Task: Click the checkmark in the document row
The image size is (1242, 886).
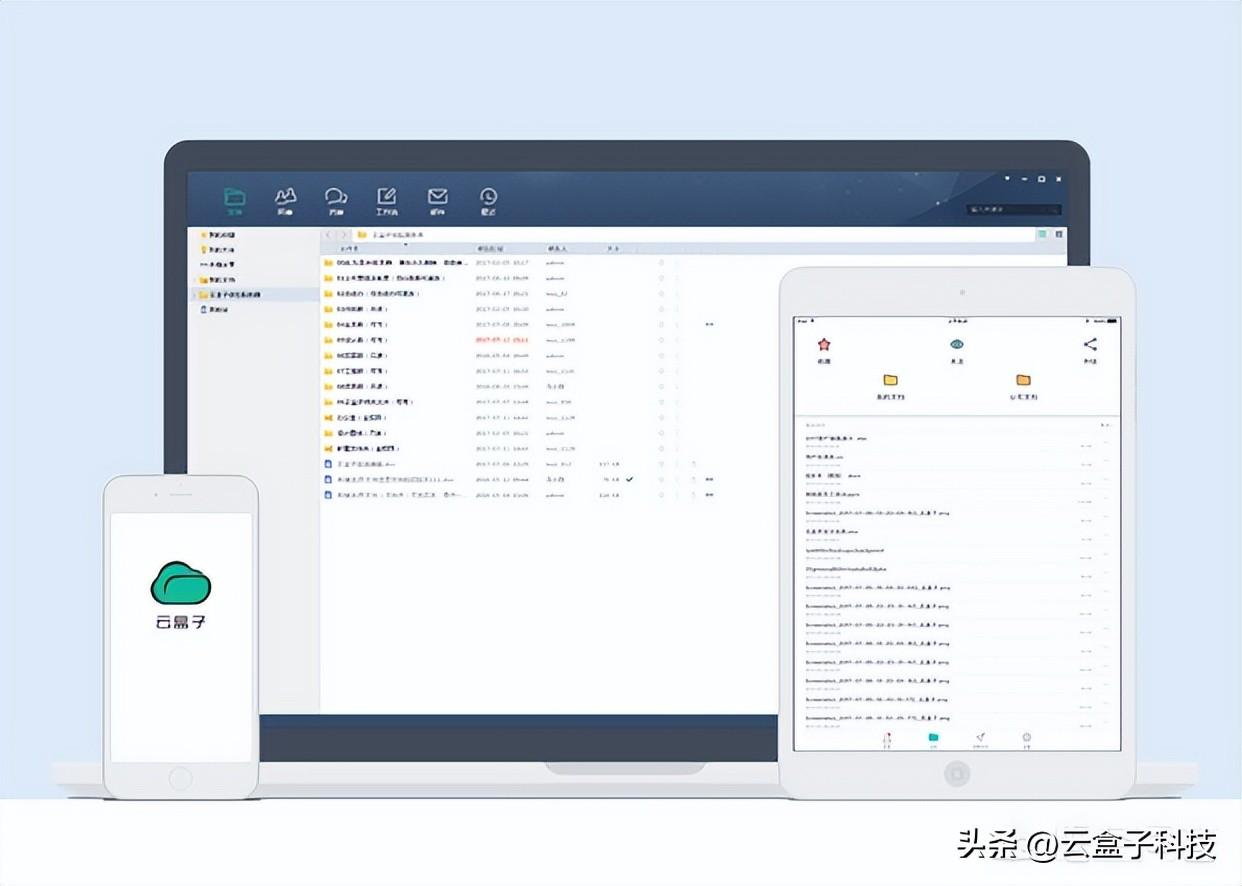Action: (x=630, y=479)
